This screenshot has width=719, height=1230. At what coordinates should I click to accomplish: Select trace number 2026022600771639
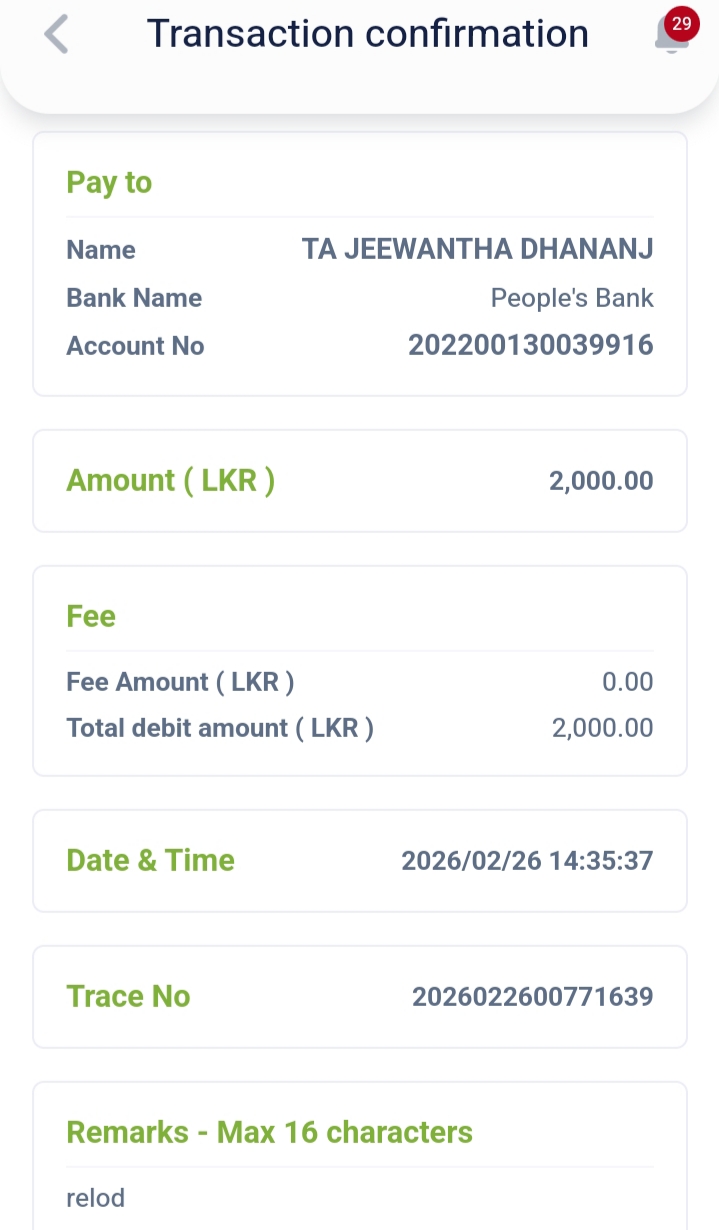pyautogui.click(x=532, y=997)
